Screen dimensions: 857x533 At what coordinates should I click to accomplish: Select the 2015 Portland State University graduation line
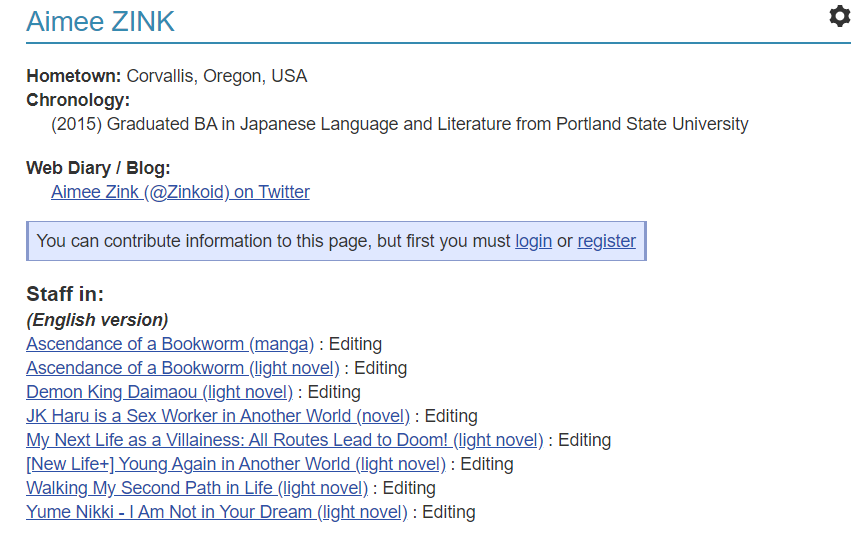(400, 124)
